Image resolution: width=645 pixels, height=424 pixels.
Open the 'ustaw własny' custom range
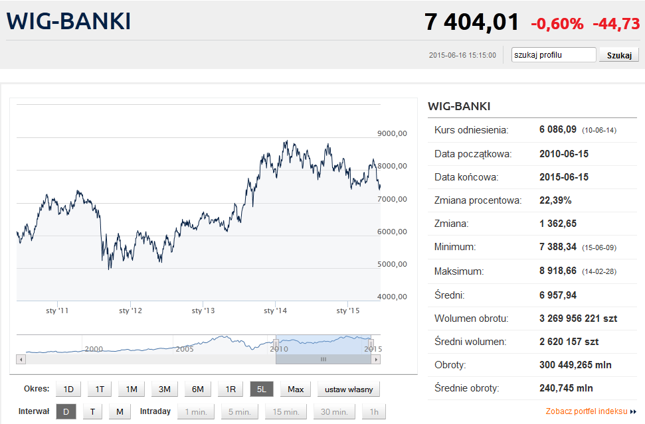coord(344,389)
